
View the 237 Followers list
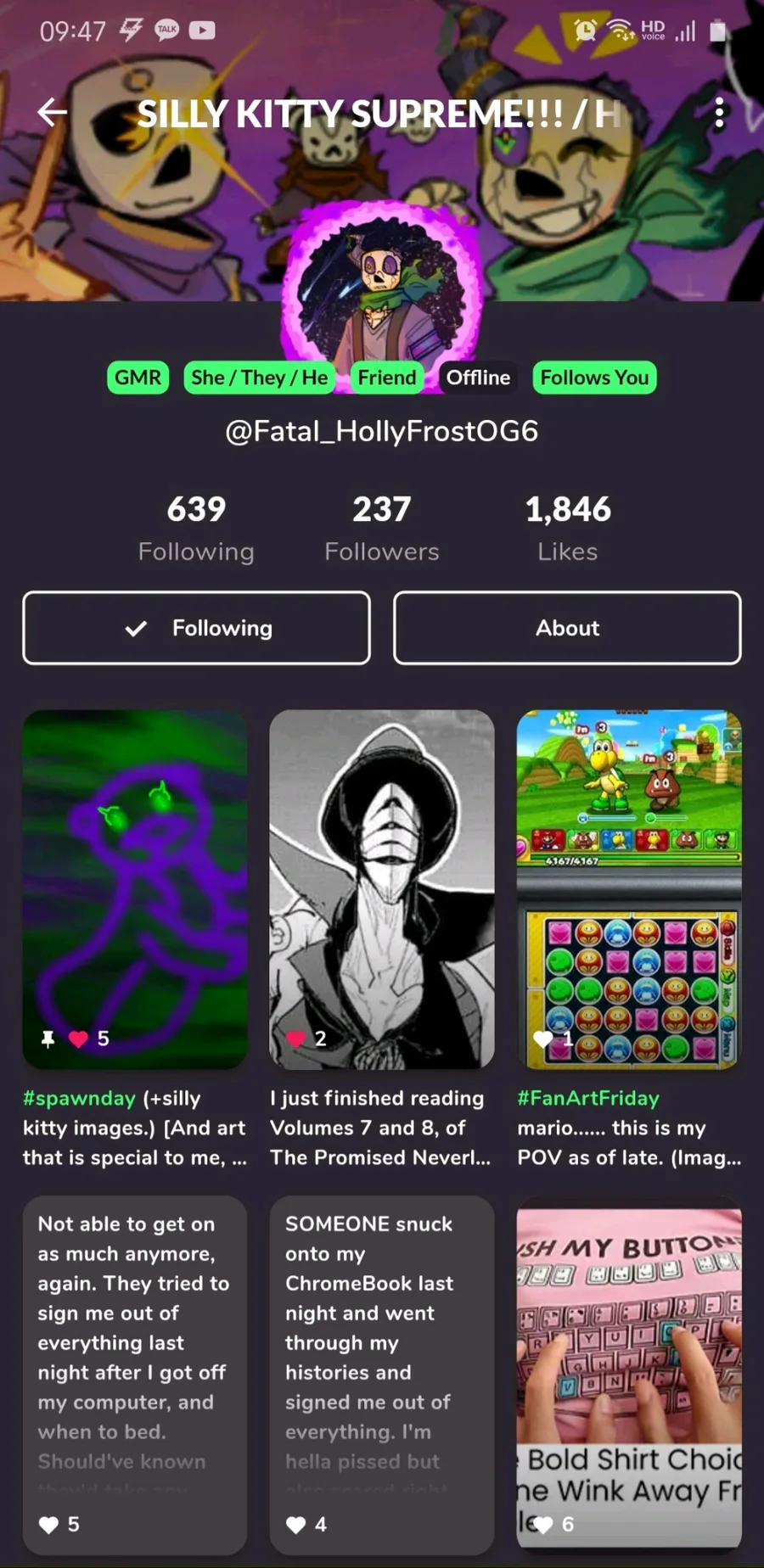(x=382, y=529)
